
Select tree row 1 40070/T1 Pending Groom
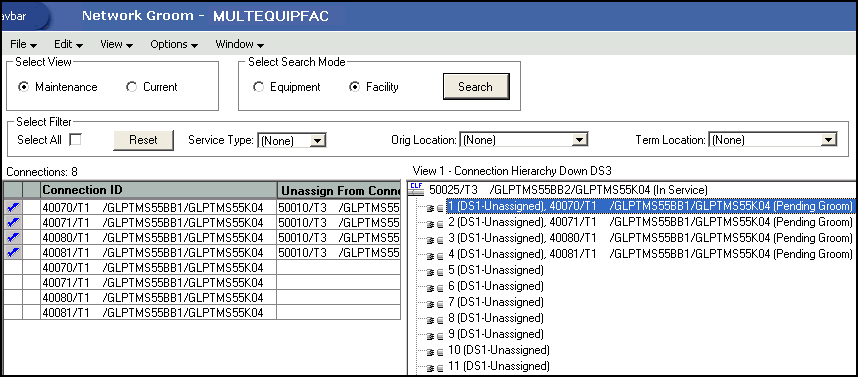650,206
